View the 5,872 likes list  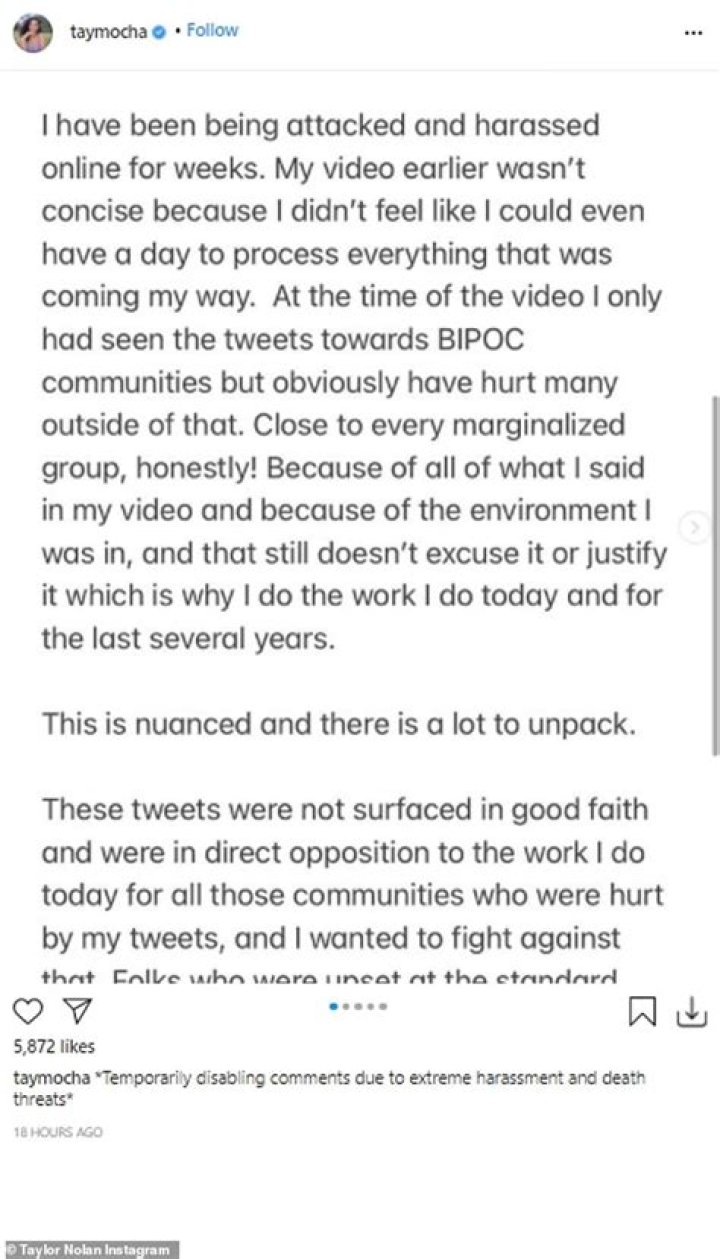(54, 1047)
